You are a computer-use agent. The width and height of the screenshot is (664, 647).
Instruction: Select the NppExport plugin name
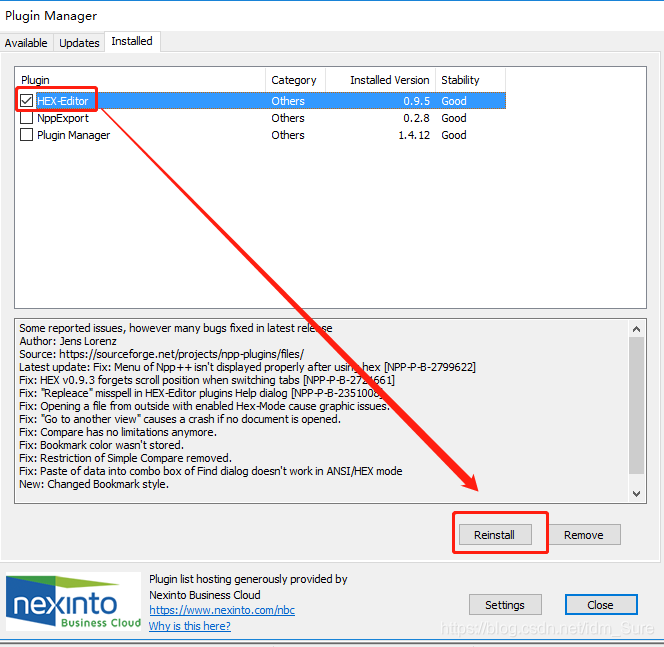click(63, 118)
